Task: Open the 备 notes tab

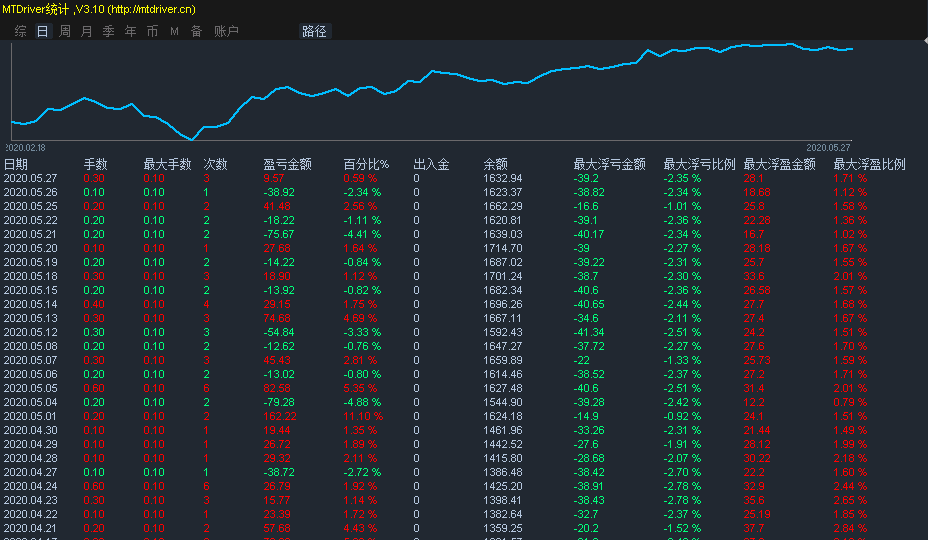Action: click(x=196, y=31)
